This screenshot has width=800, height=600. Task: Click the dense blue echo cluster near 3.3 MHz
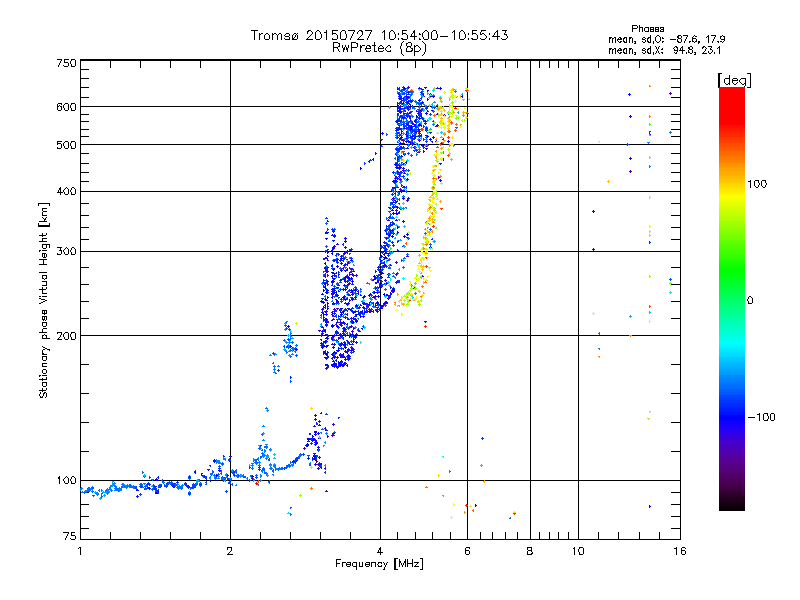click(338, 306)
